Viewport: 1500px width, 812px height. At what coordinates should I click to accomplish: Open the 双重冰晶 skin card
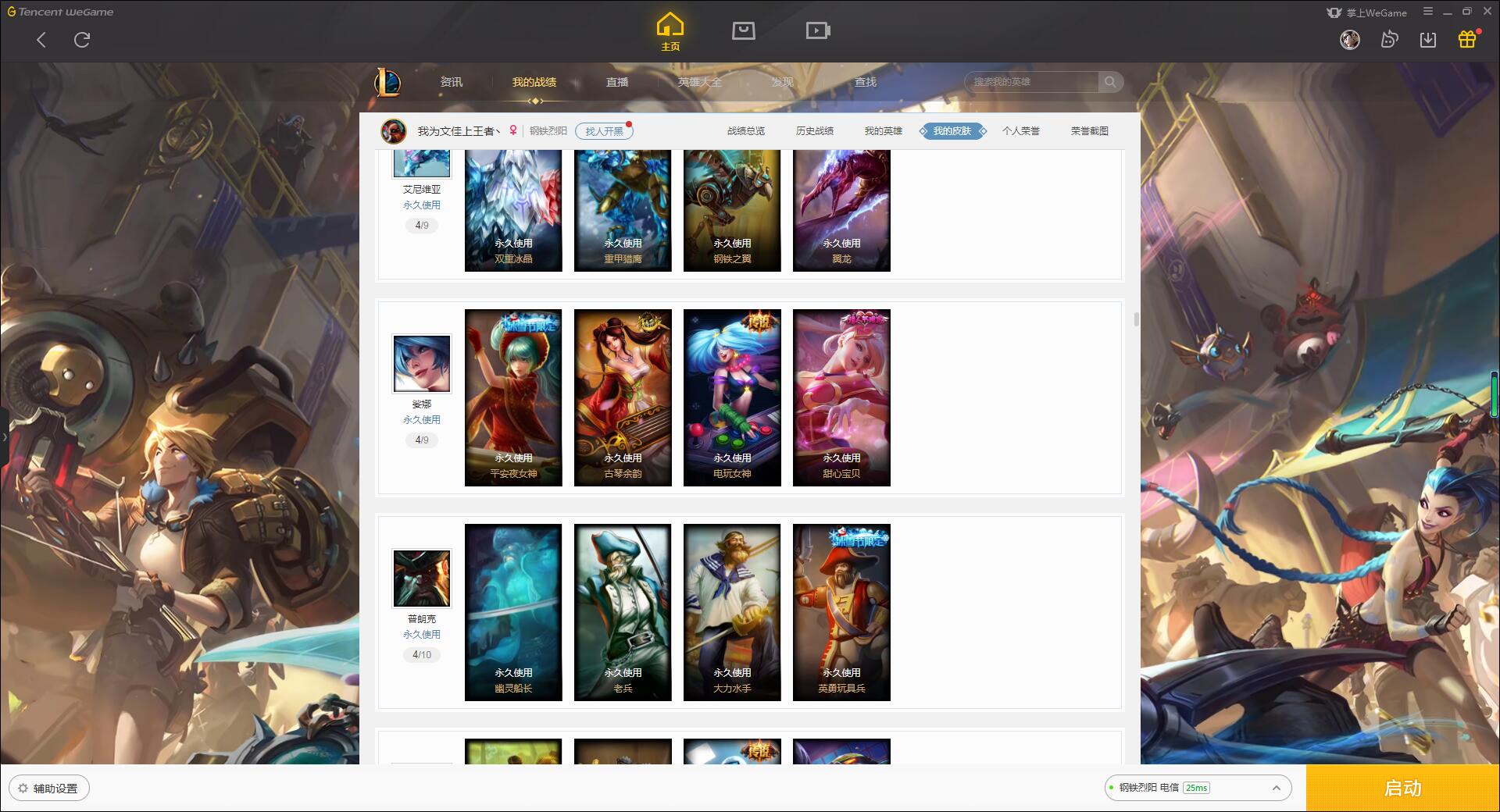point(513,211)
